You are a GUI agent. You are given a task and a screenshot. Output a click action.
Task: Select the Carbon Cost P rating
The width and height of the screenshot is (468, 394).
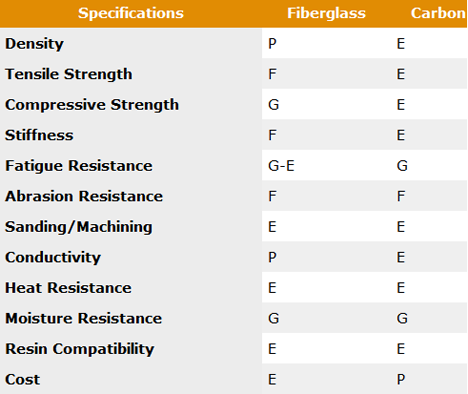pos(401,379)
